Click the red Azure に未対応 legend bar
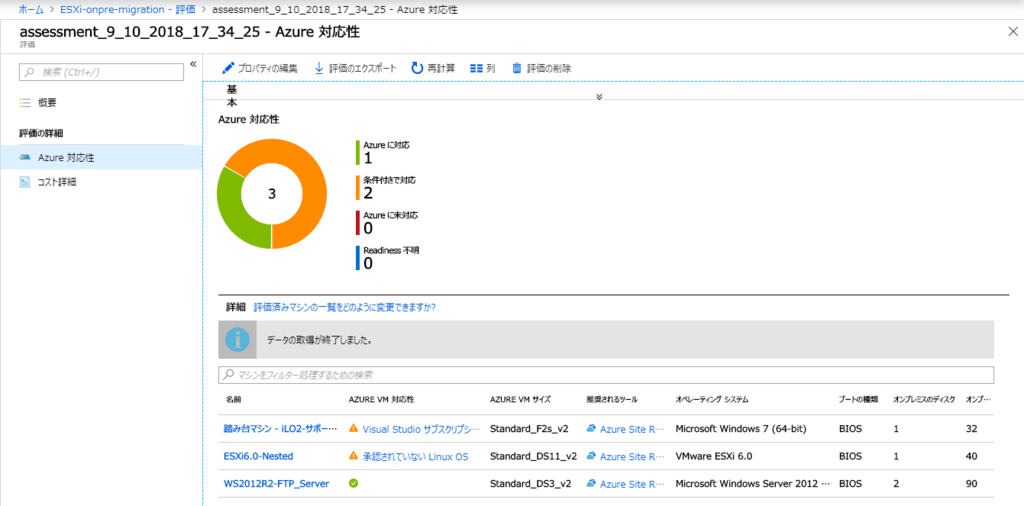 tap(357, 223)
